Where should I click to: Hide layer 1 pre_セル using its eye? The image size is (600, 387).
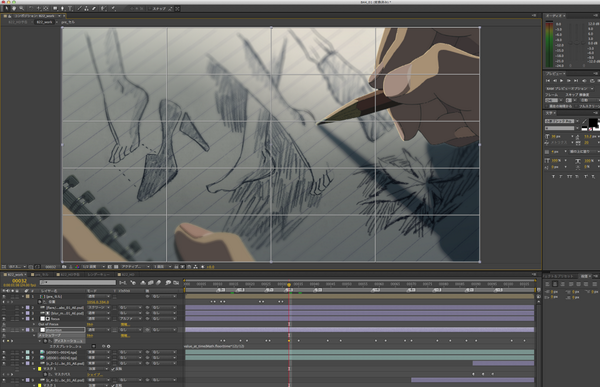pyautogui.click(x=4, y=297)
